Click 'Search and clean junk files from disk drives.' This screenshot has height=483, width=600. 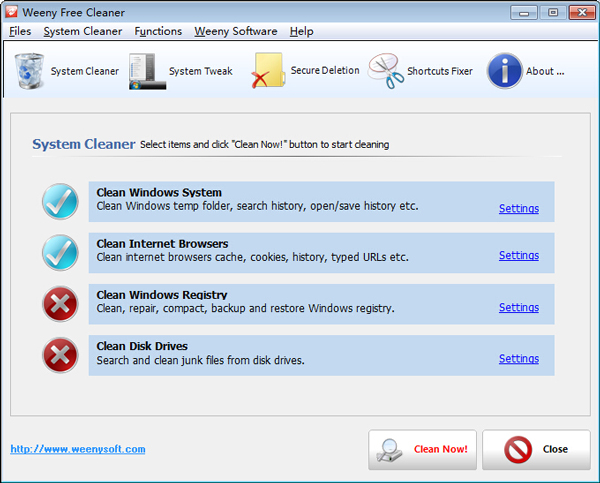(x=201, y=360)
